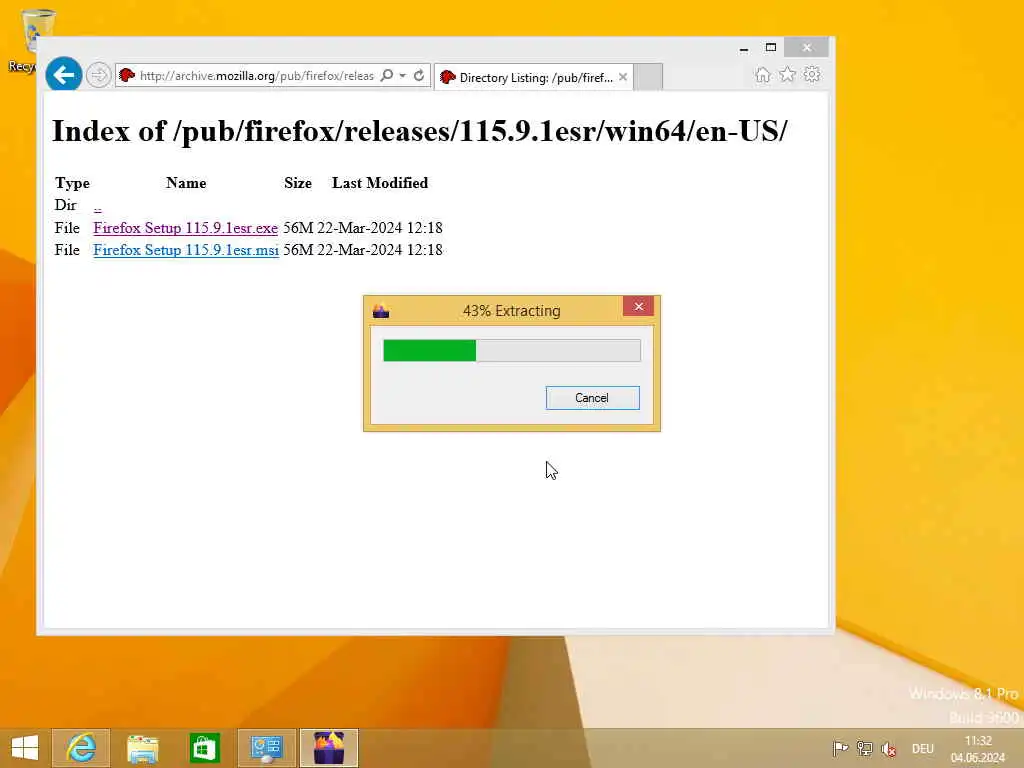Click the 'Size' column header
The image size is (1024, 768).
(x=298, y=183)
